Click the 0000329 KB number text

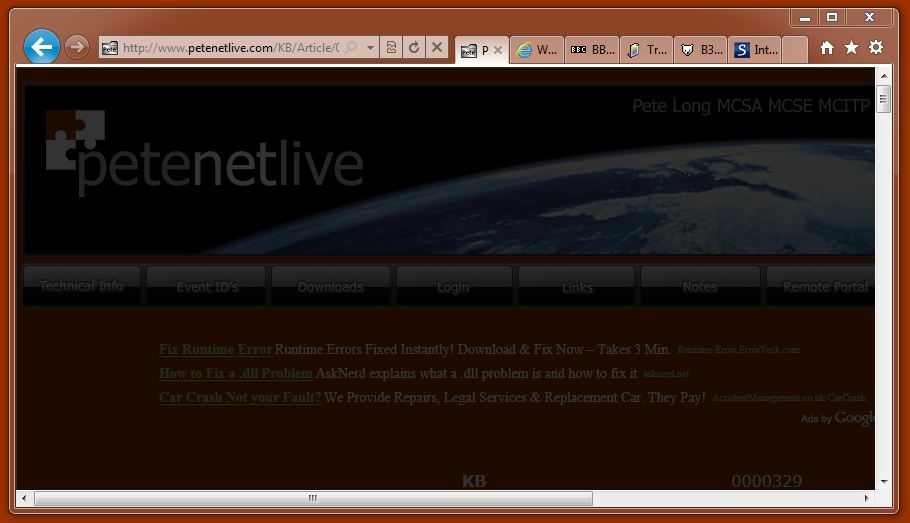click(x=766, y=481)
